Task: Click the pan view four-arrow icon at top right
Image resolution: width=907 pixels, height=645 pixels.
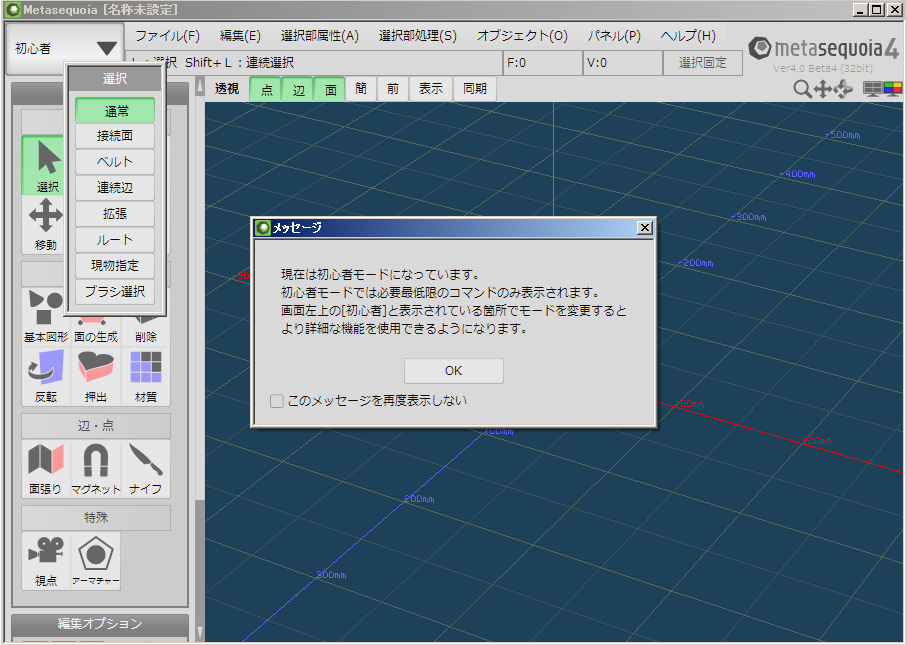Action: click(823, 89)
